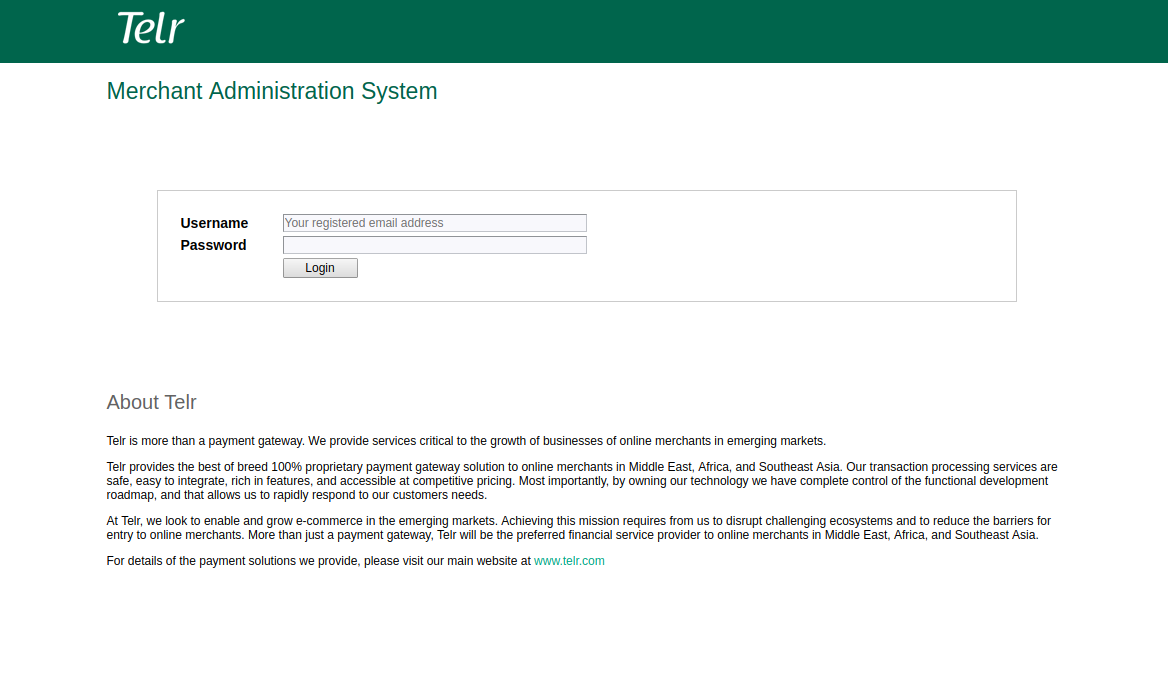Screen dimensions: 1168x680
Task: Click the Login button
Action: pos(320,268)
